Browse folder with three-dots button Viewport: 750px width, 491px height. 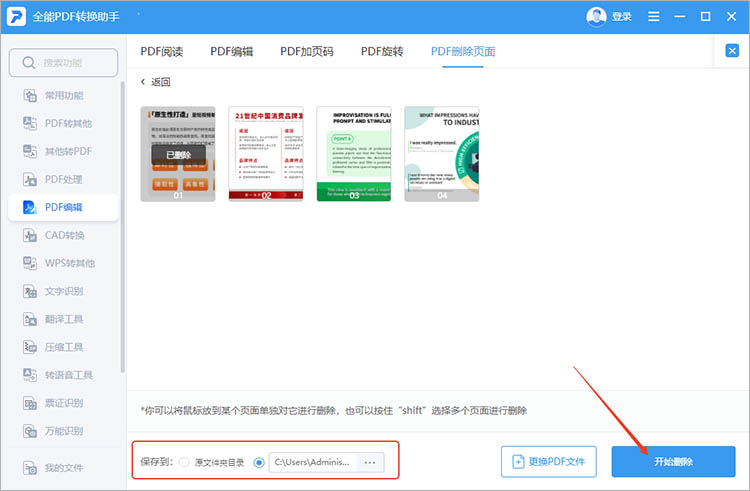pyautogui.click(x=370, y=462)
